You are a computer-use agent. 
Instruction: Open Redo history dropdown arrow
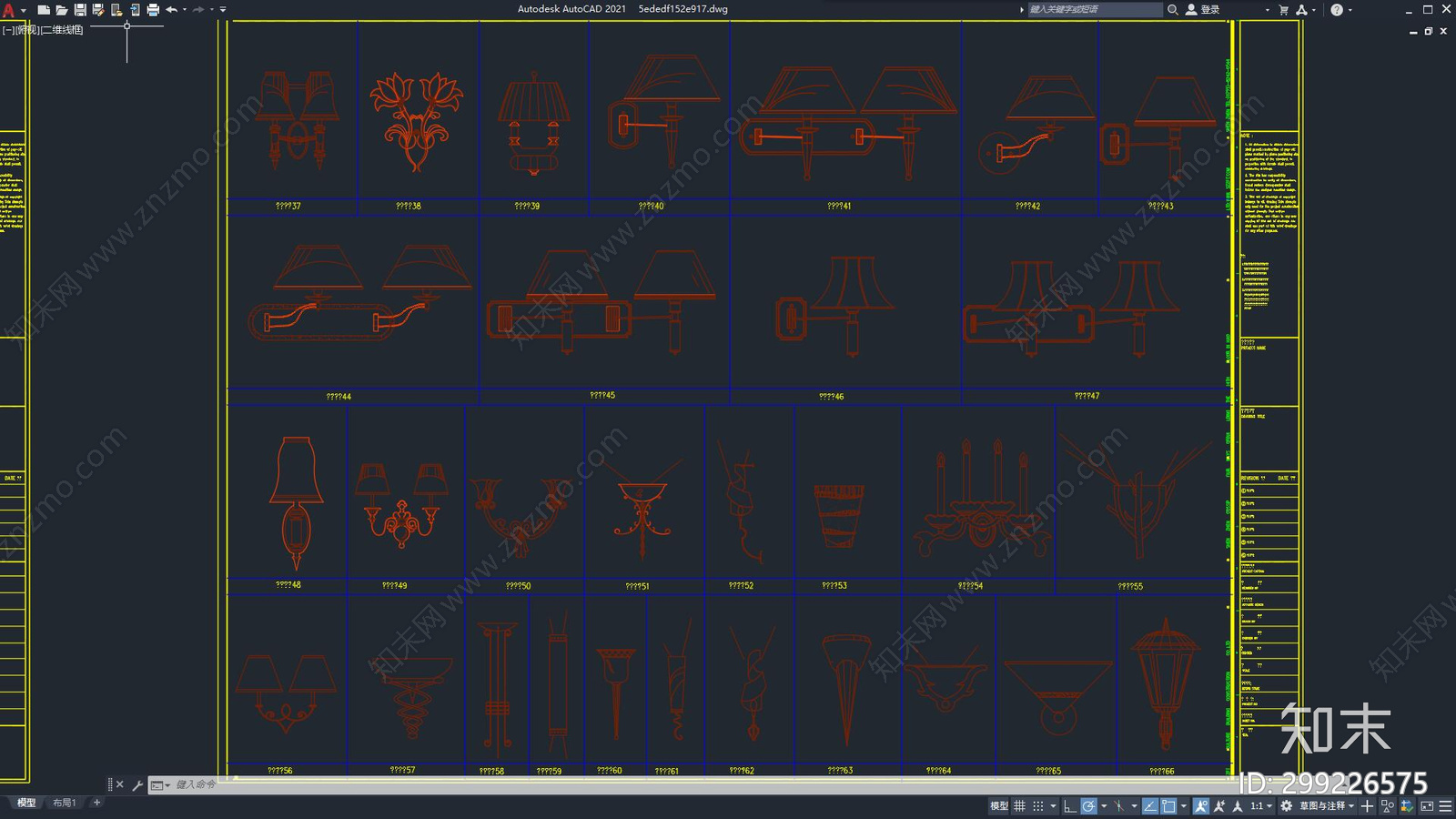[x=212, y=9]
